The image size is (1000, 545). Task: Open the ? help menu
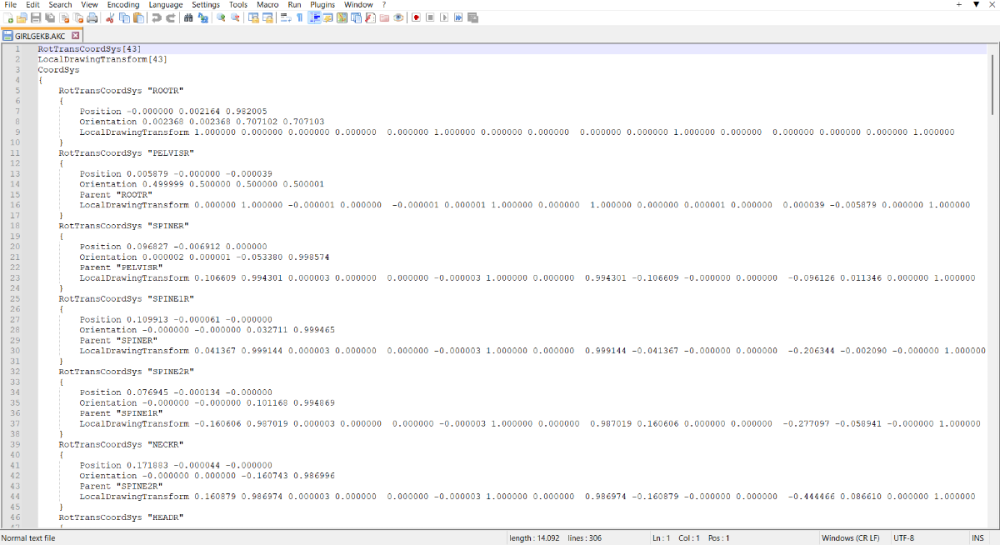coord(384,4)
